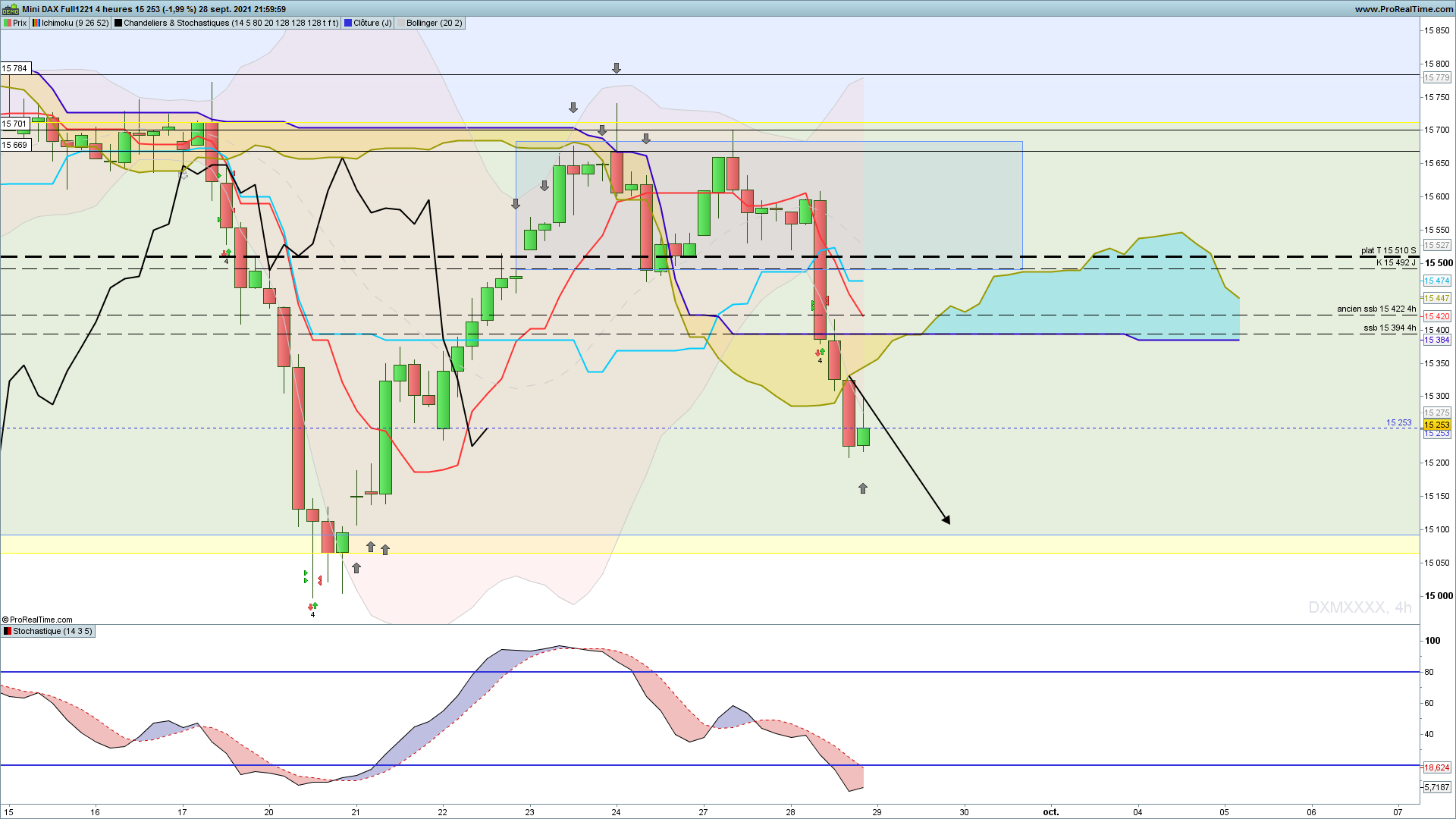Click the date 29 on time axis
The image size is (1456, 819).
pos(877,812)
